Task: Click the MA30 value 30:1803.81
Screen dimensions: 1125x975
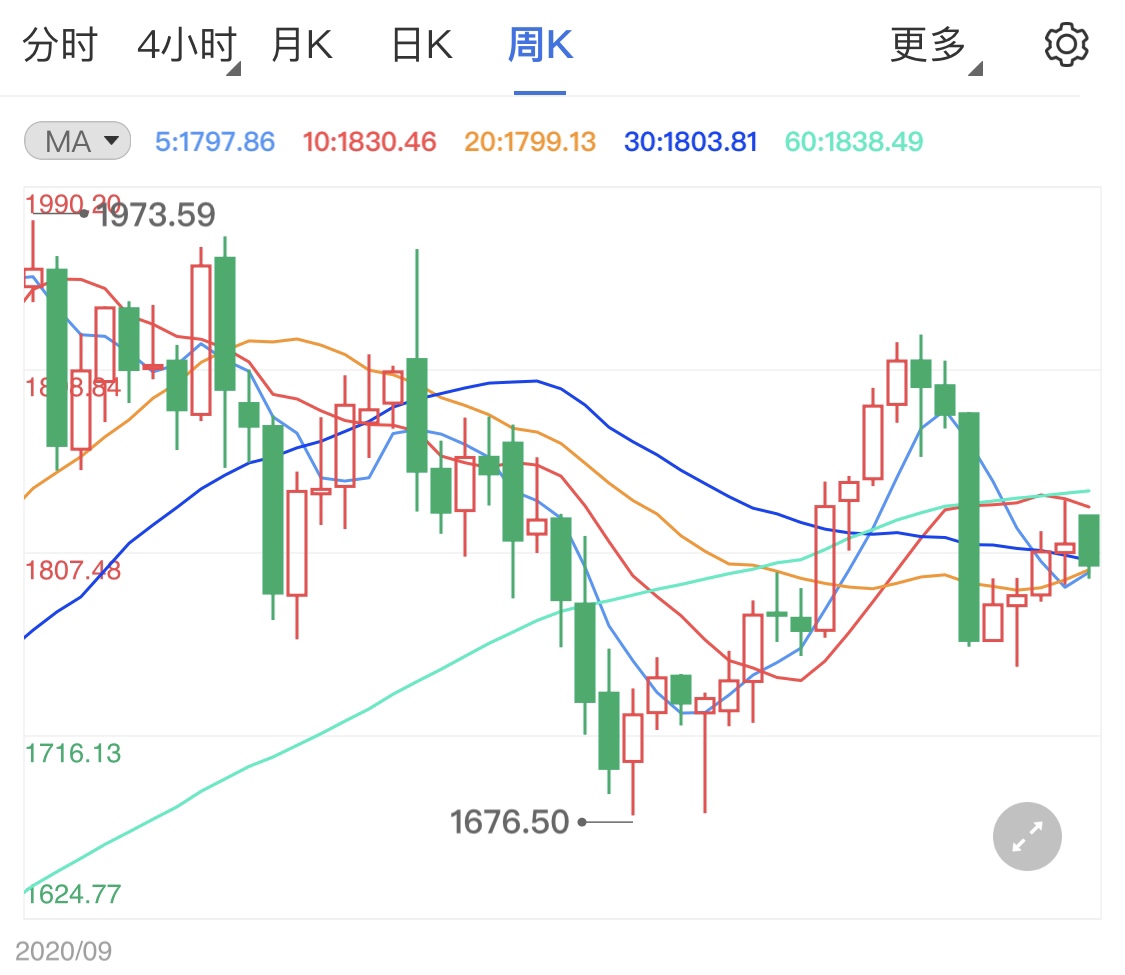Action: pyautogui.click(x=690, y=141)
